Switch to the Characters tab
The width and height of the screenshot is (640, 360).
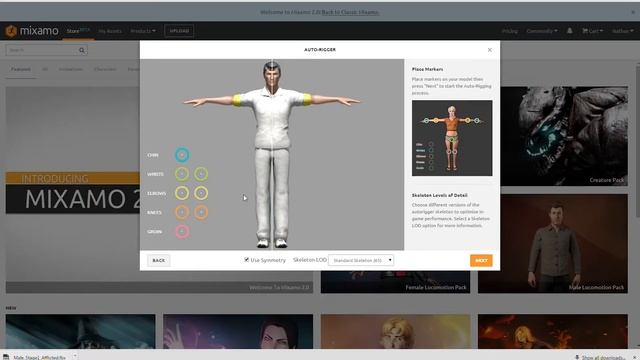(x=105, y=69)
